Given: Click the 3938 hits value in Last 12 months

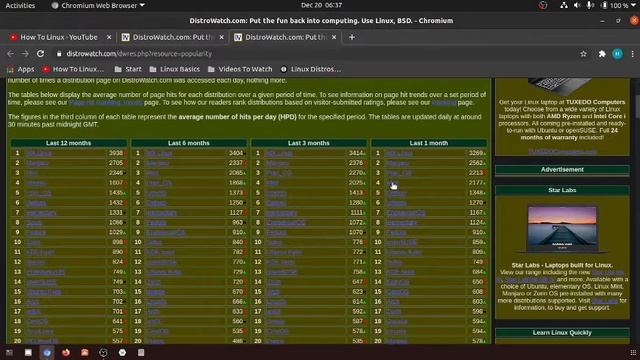Looking at the screenshot, I should [116, 153].
